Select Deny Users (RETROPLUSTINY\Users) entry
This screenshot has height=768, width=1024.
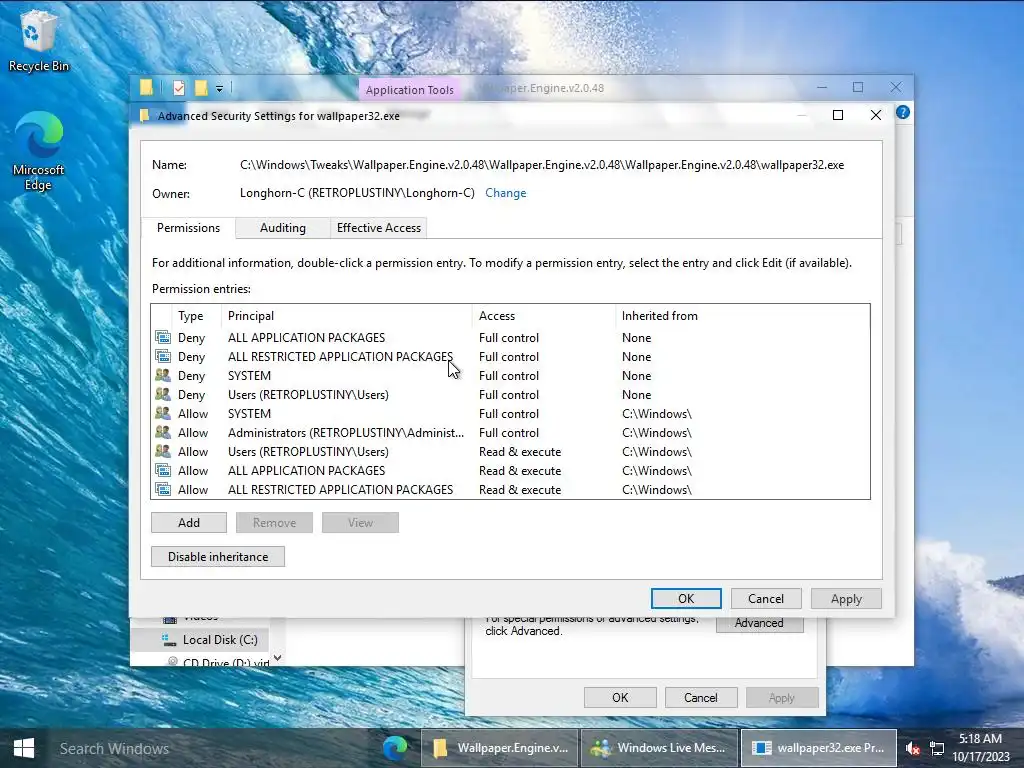pyautogui.click(x=510, y=394)
